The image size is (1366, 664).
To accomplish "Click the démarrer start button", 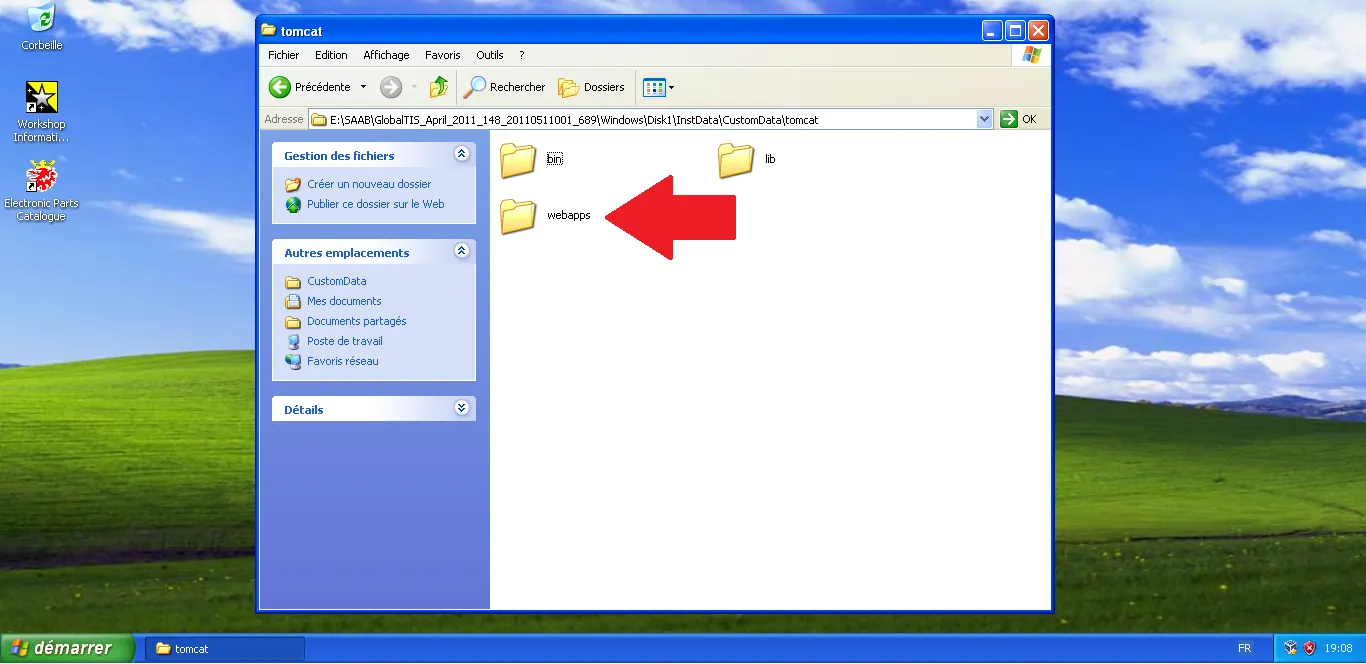I will (x=60, y=647).
